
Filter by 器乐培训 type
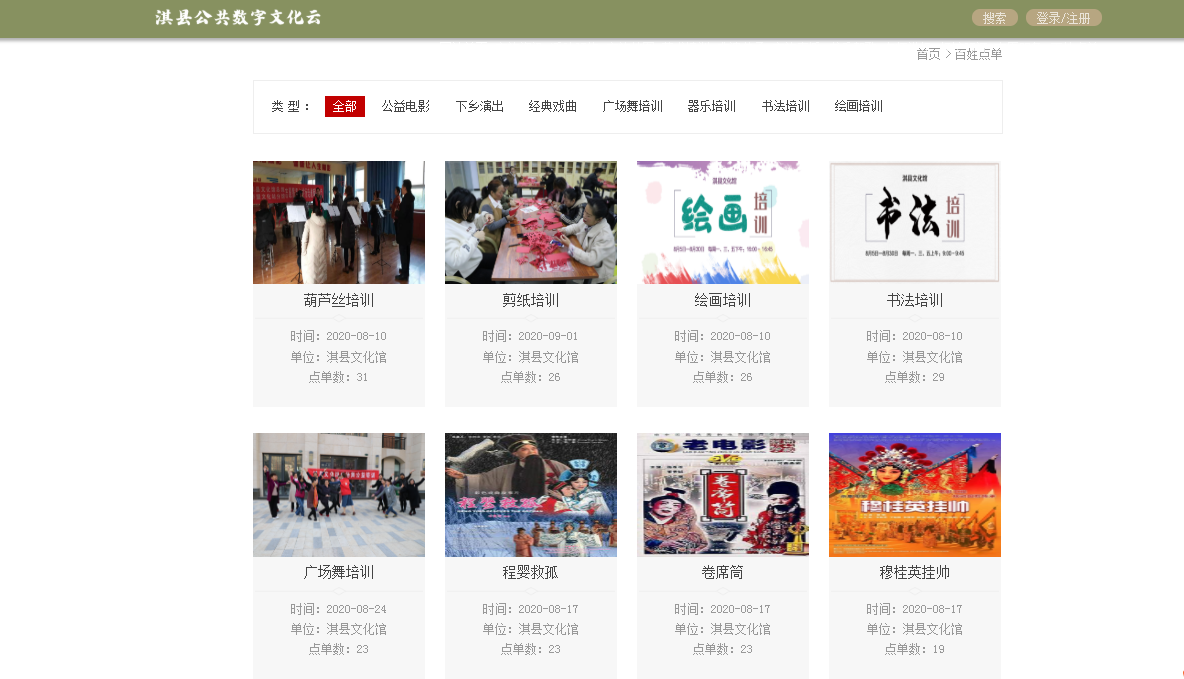point(711,106)
